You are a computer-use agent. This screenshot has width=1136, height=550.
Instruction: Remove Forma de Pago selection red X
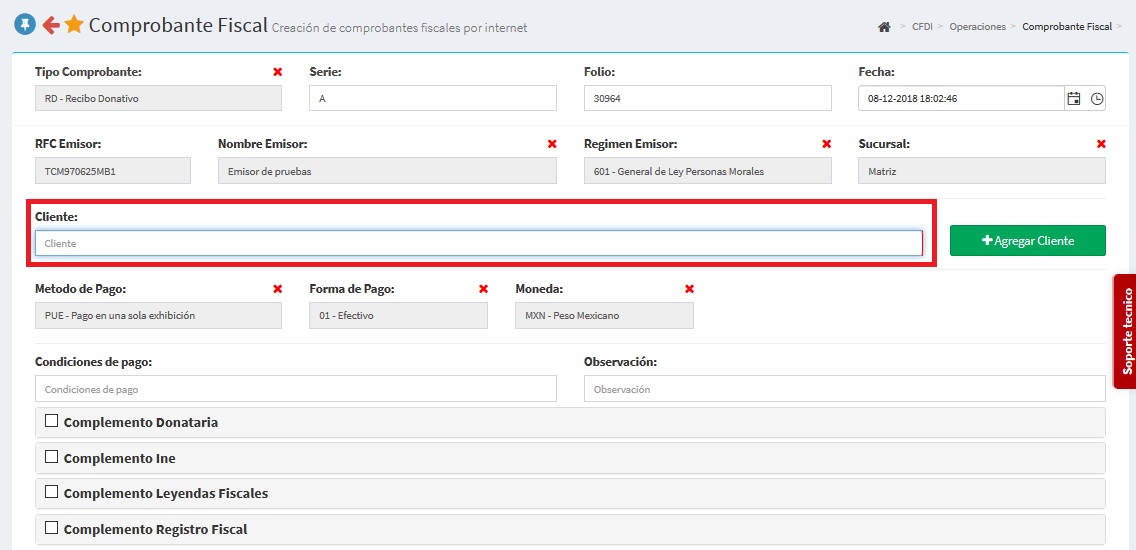click(x=483, y=289)
